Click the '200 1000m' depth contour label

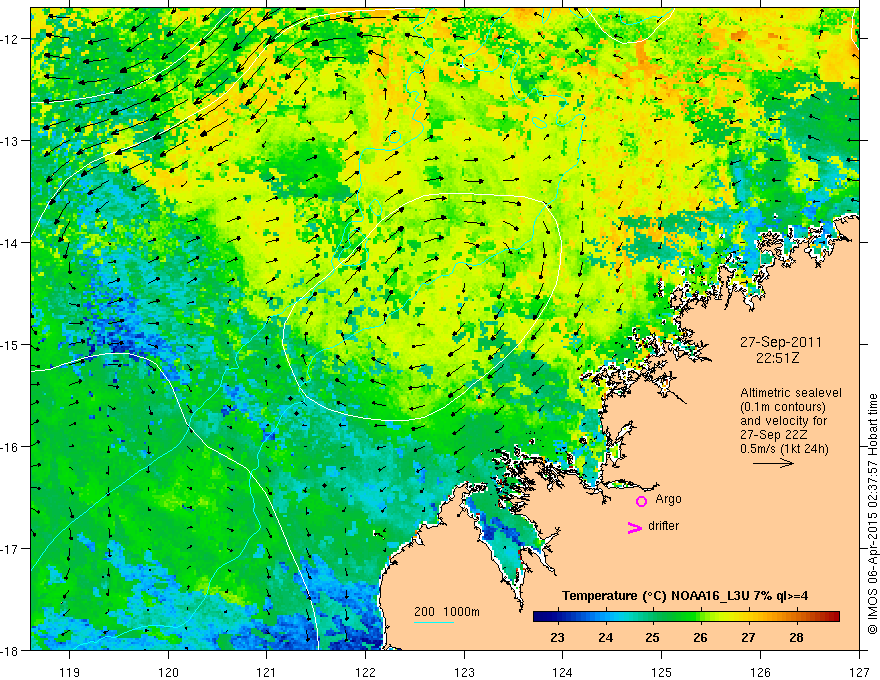point(447,612)
